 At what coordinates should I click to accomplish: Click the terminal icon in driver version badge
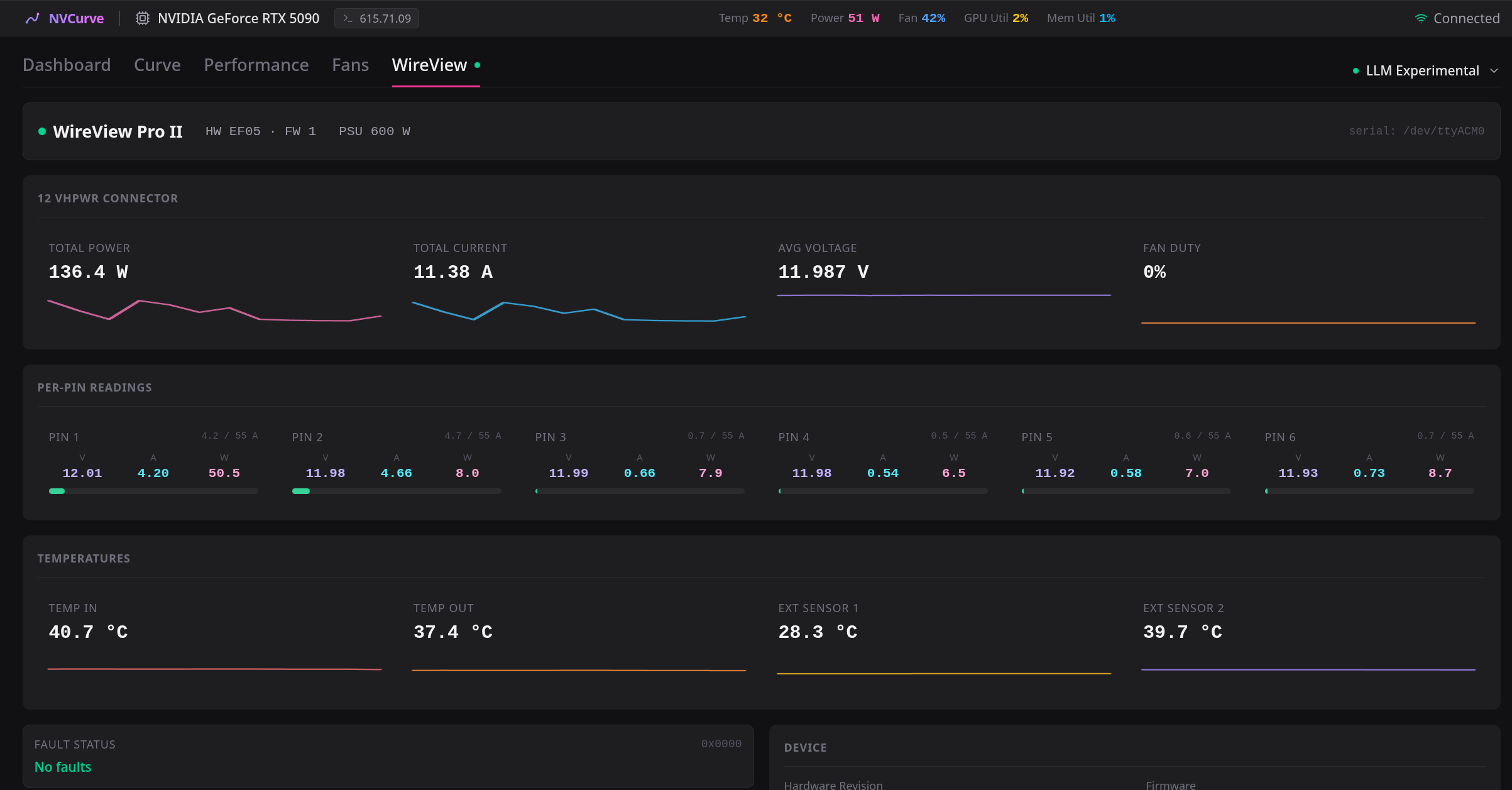pos(348,18)
